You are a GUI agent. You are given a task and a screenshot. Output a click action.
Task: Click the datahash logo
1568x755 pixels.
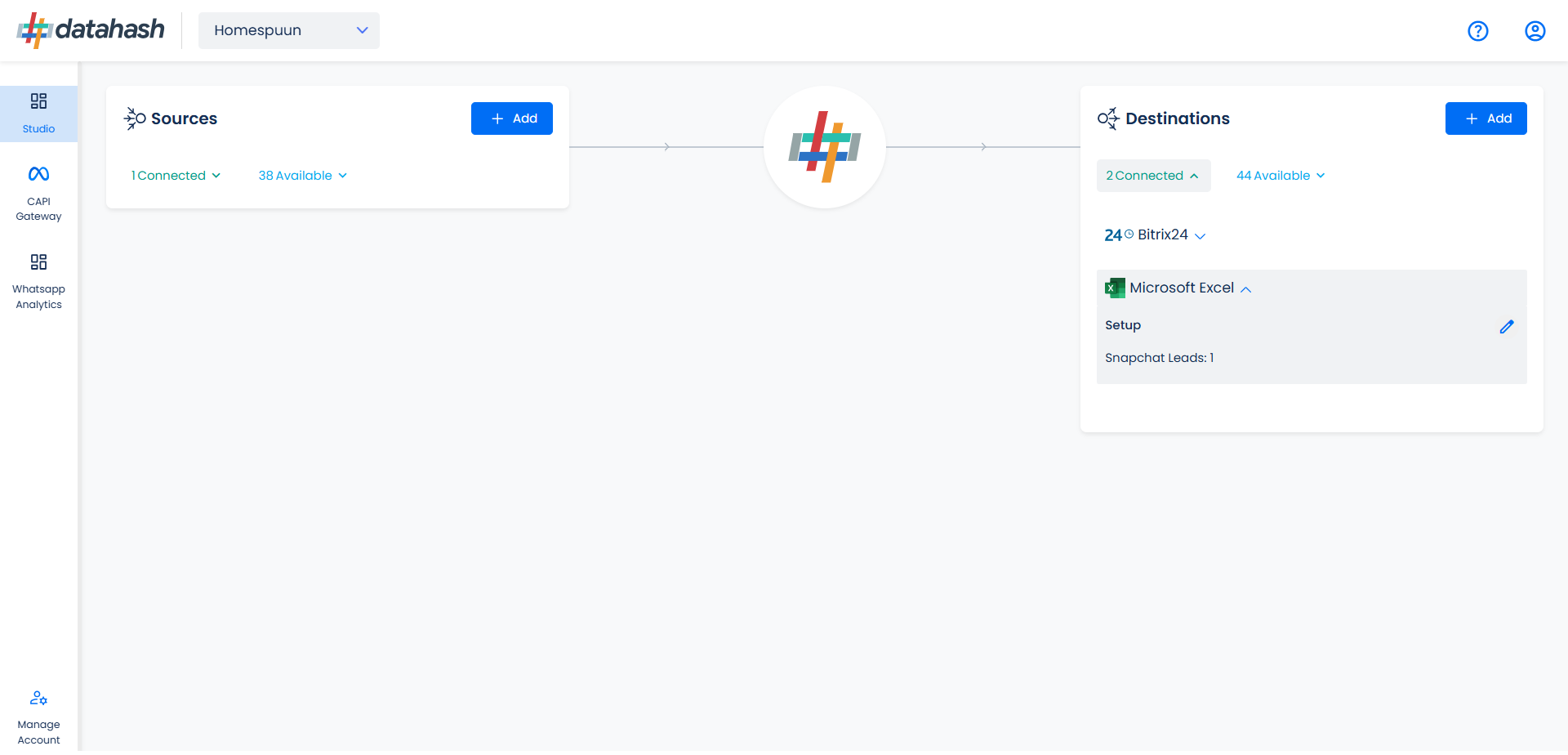click(91, 30)
